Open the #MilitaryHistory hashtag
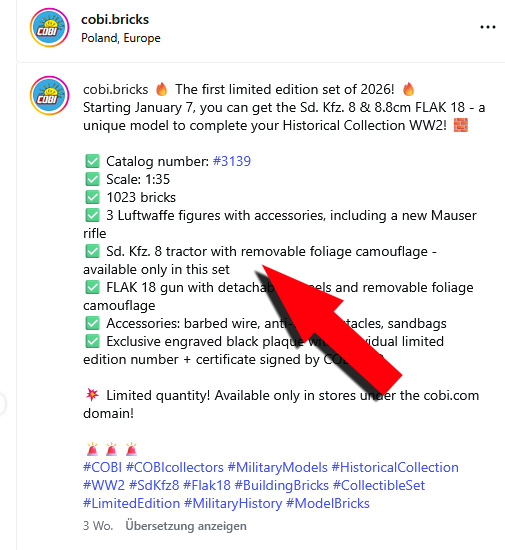The height and width of the screenshot is (550, 505). coord(233,504)
